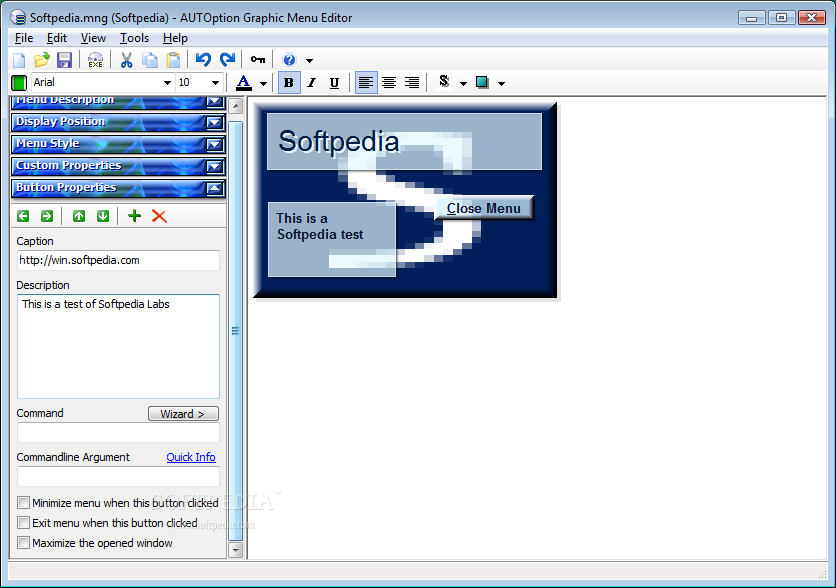The image size is (836, 588).
Task: Click the Command input field
Action: pos(118,432)
